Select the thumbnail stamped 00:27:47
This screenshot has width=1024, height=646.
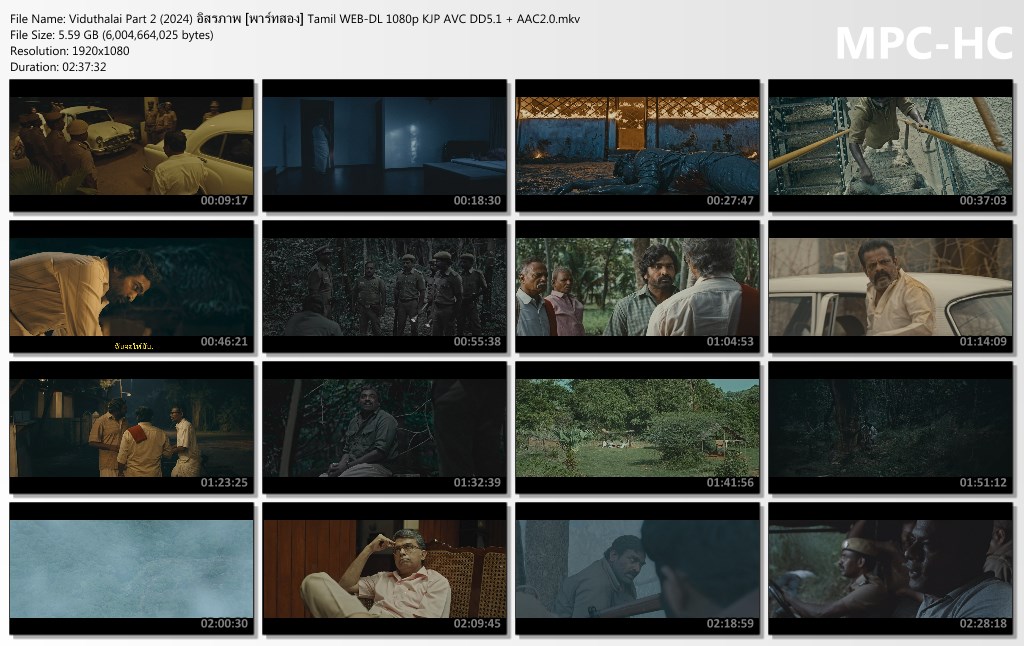637,146
